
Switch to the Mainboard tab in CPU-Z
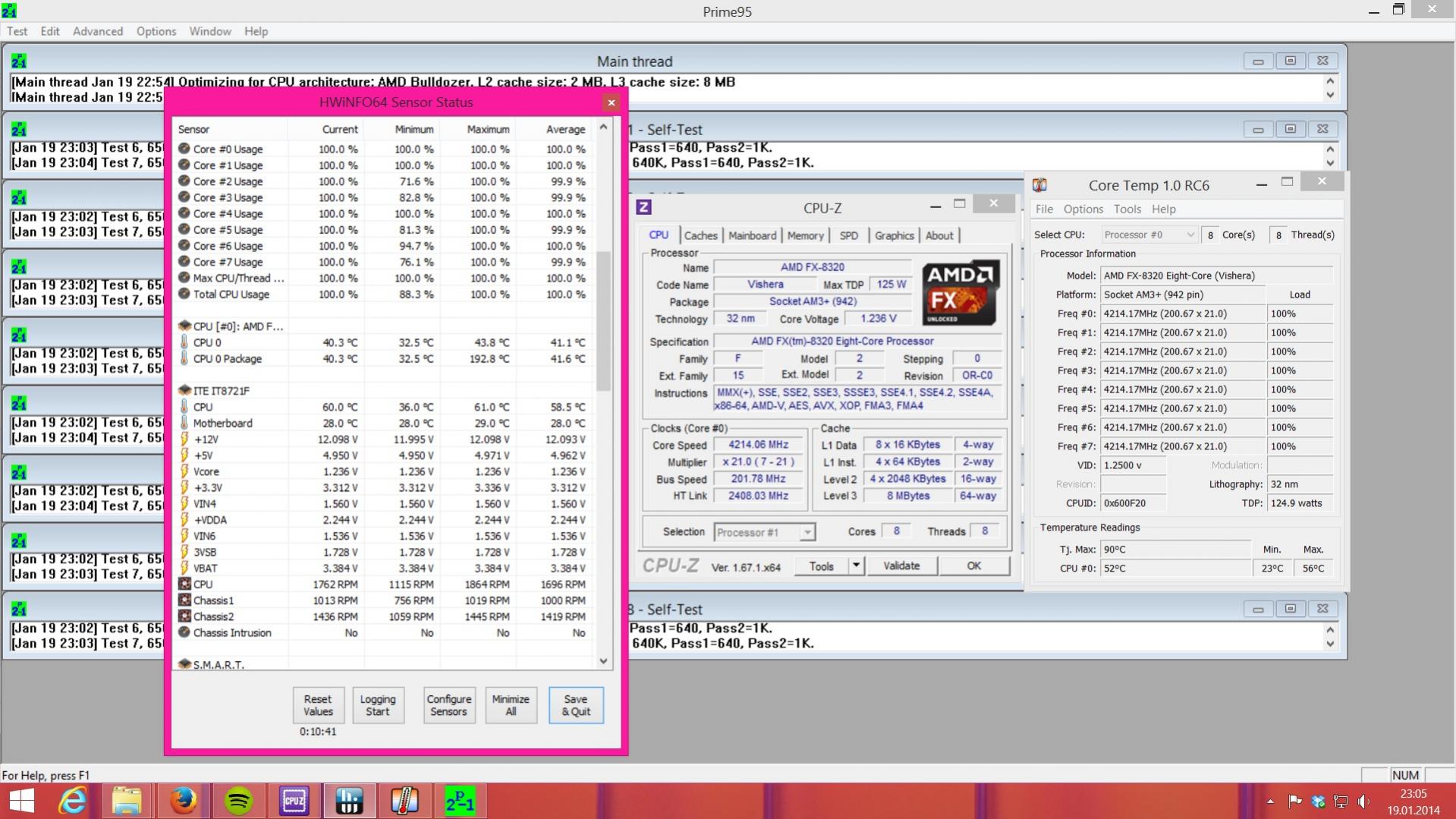coord(752,235)
